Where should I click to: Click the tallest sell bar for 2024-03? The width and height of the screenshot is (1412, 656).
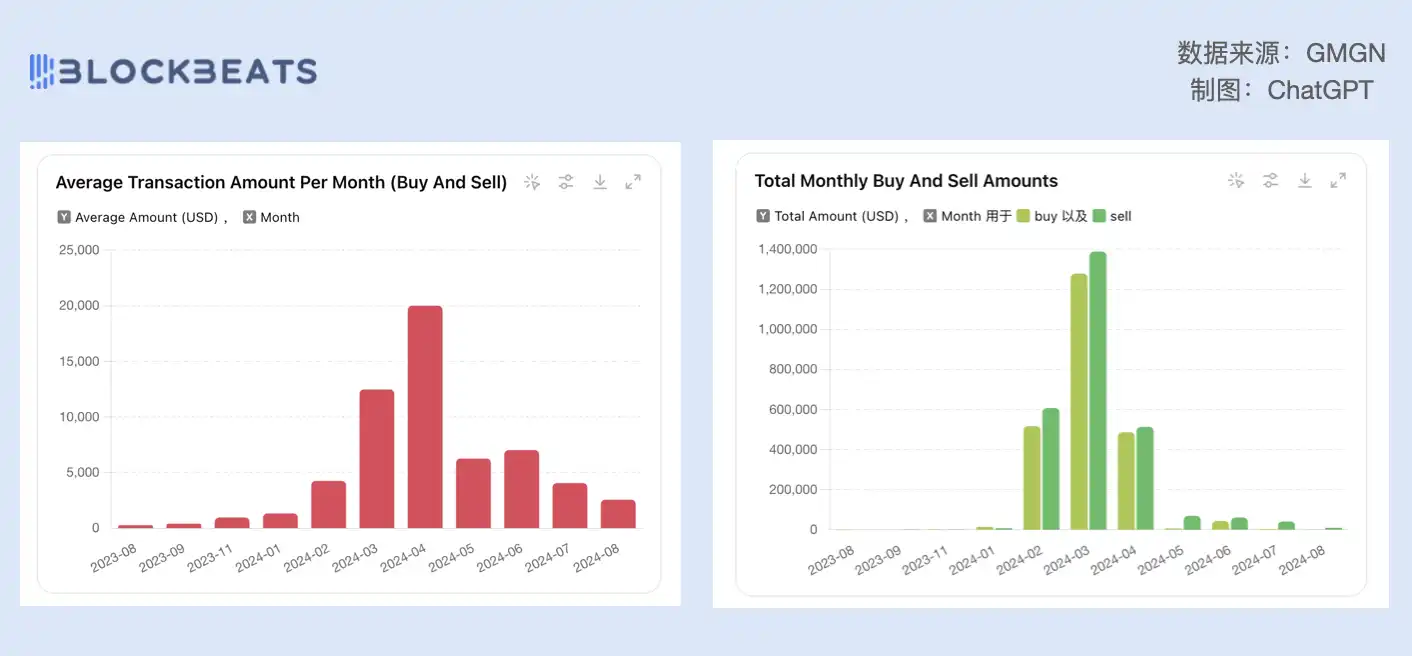tap(1098, 390)
